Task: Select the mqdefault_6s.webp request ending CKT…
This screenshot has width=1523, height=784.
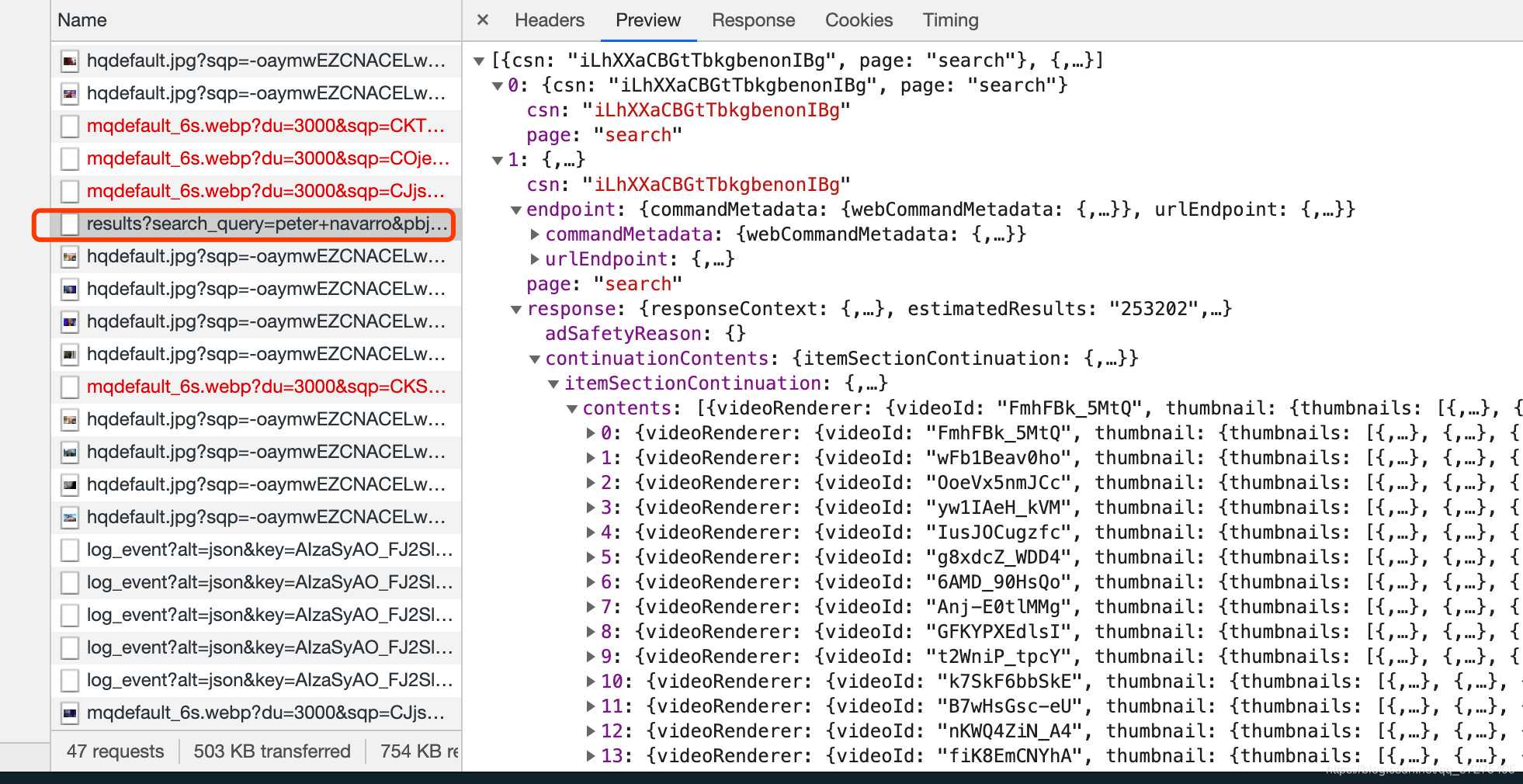Action: point(256,126)
